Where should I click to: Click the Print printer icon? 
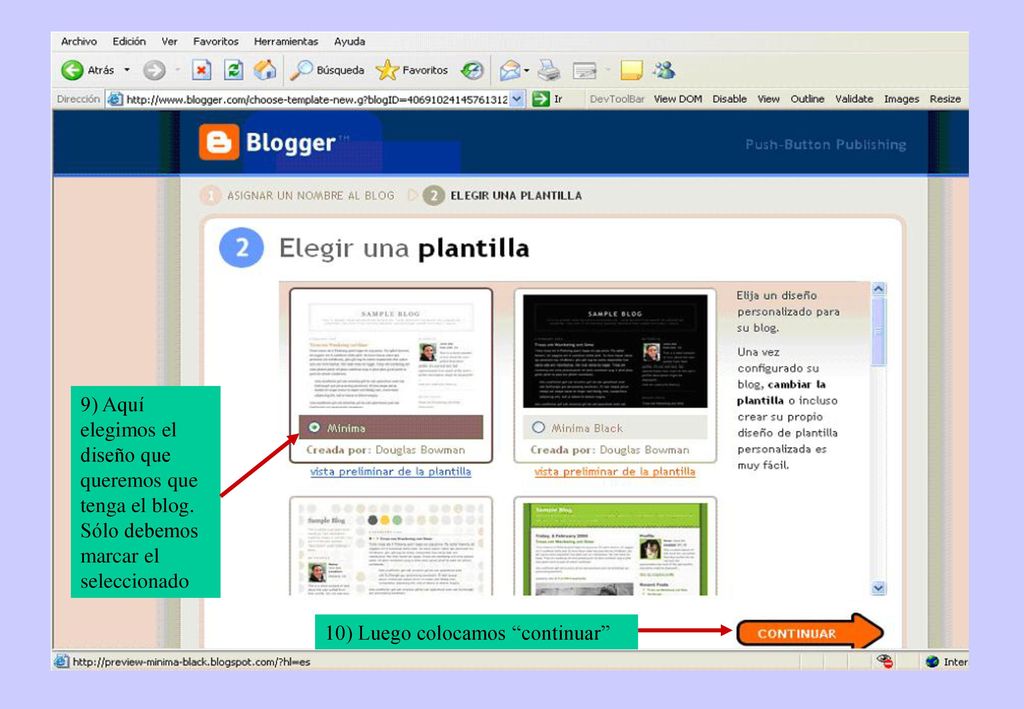click(x=549, y=70)
